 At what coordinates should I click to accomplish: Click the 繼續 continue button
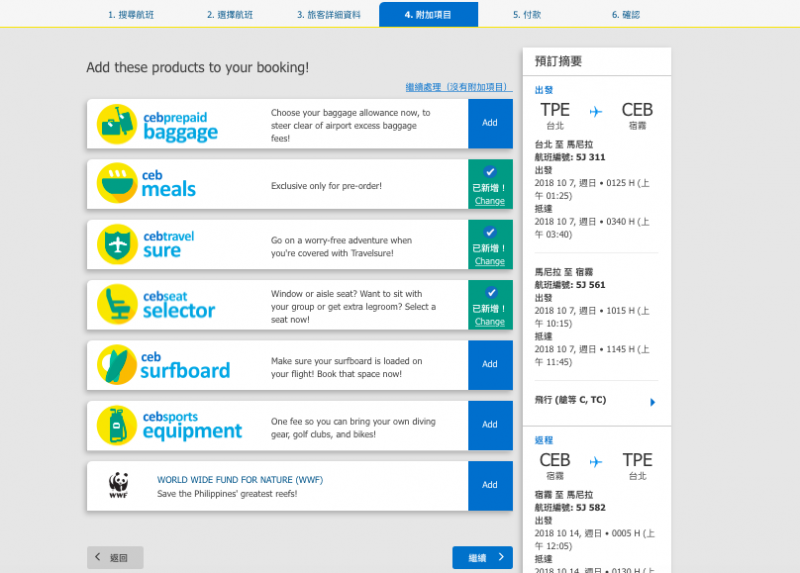point(482,557)
